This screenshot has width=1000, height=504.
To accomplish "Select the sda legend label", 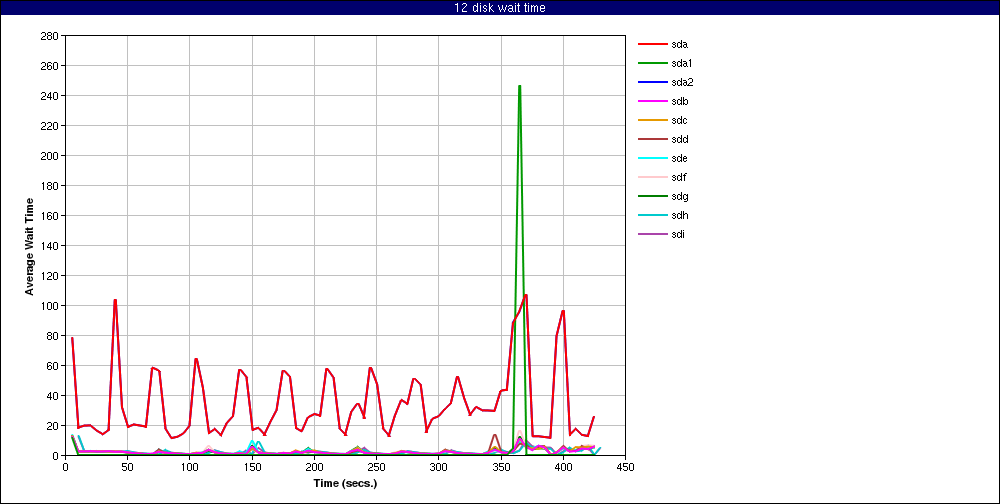I will pos(679,45).
